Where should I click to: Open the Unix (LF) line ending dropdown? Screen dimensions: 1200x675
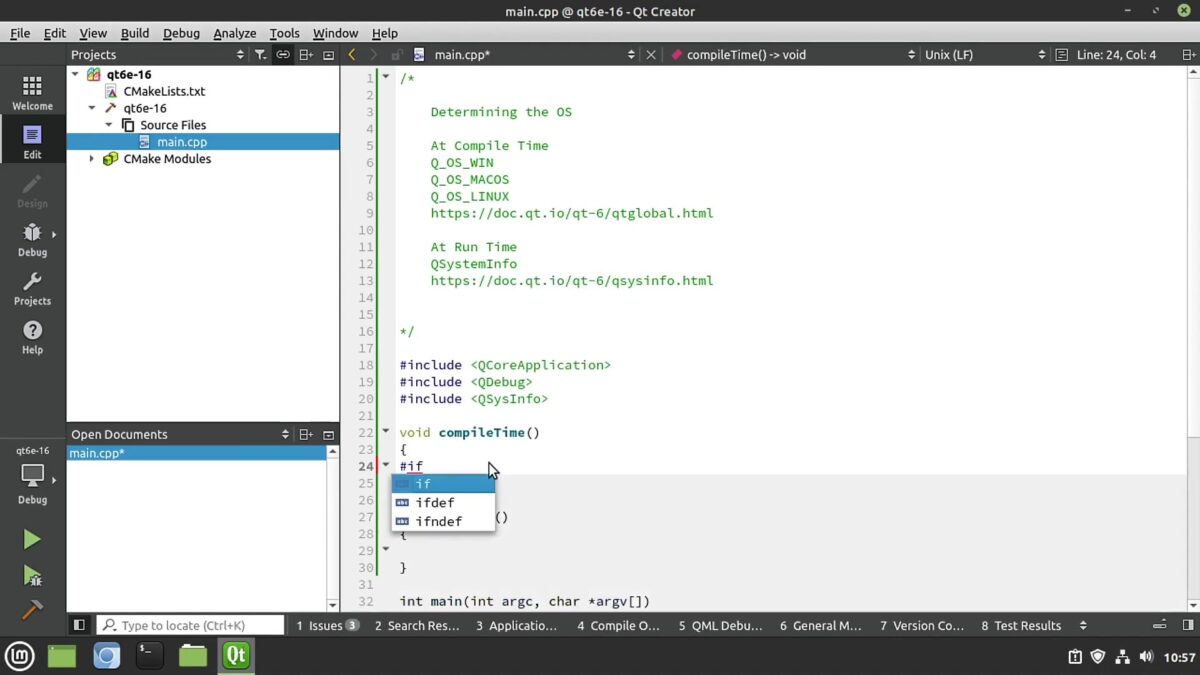pos(985,55)
